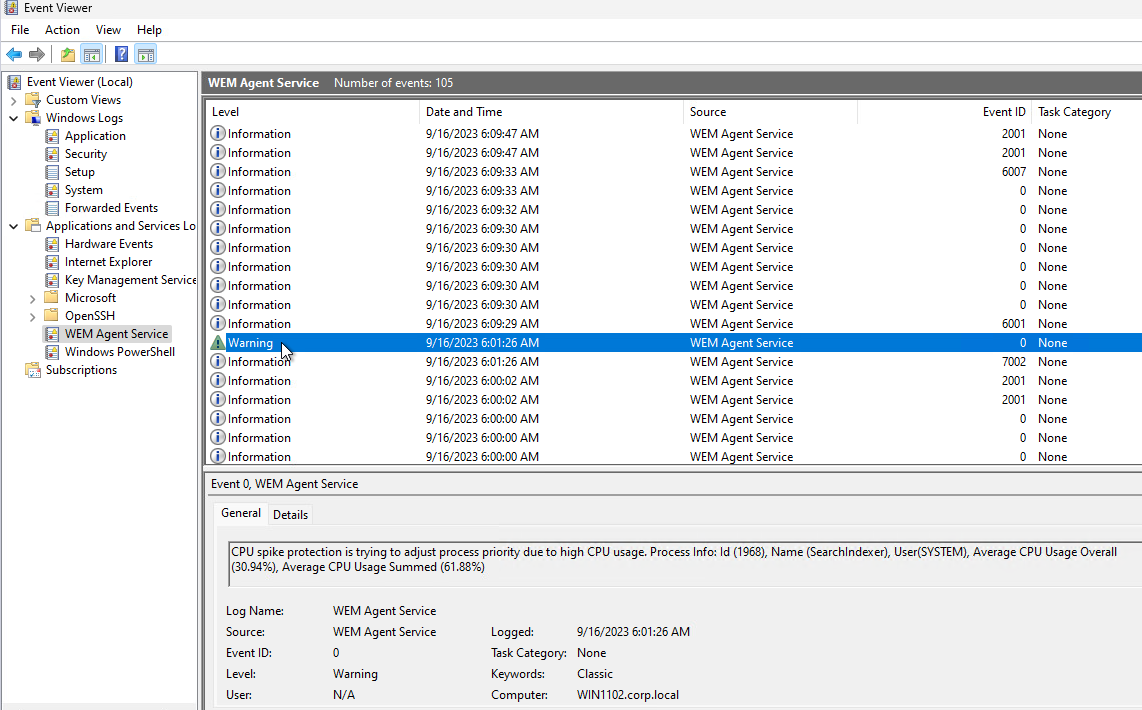Image resolution: width=1142 pixels, height=710 pixels.
Task: Select the event with ID 6001
Action: (x=674, y=324)
